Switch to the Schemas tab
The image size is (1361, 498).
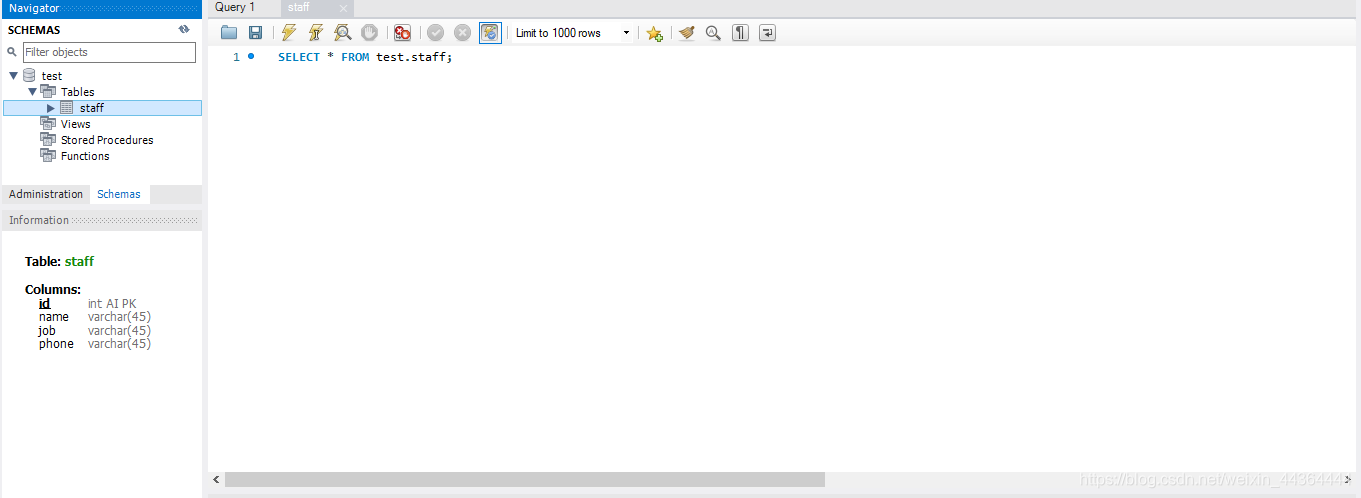click(x=119, y=194)
